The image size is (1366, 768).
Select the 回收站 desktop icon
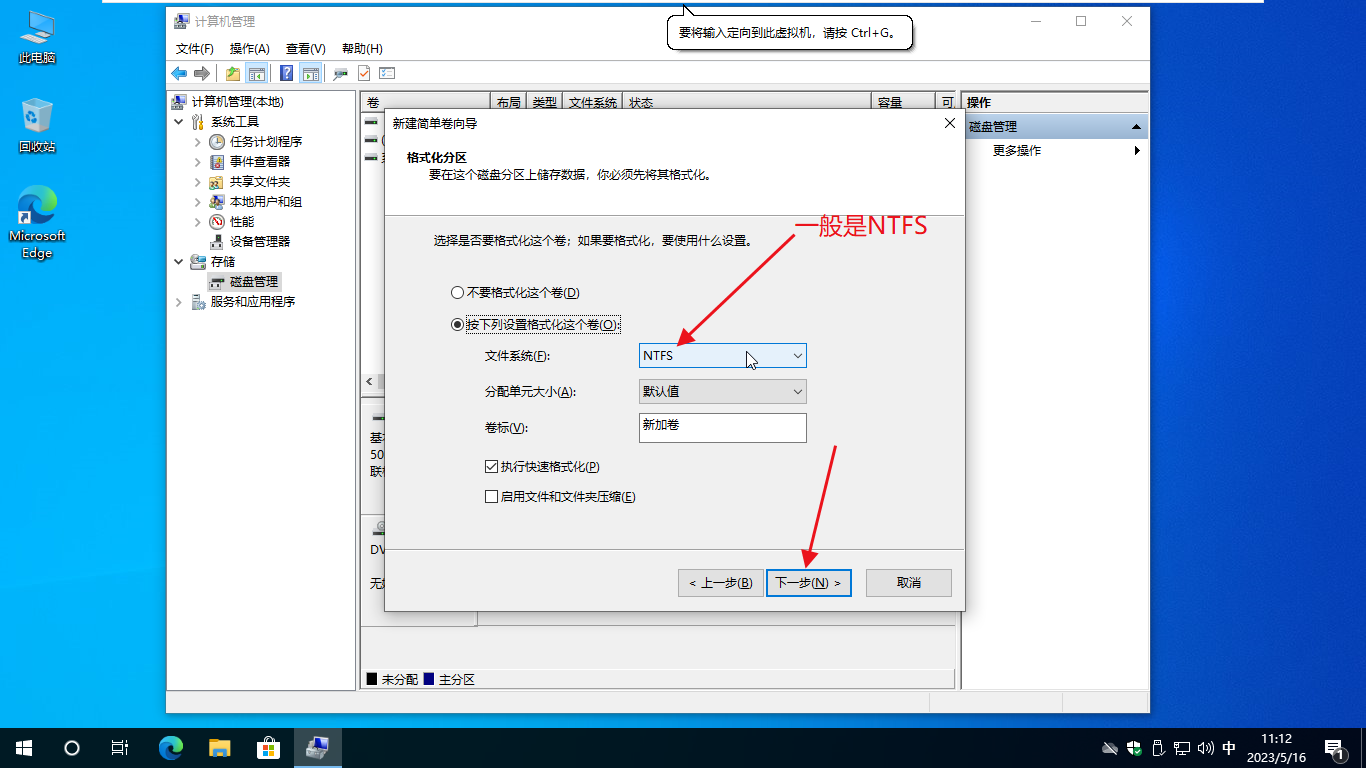tap(37, 125)
